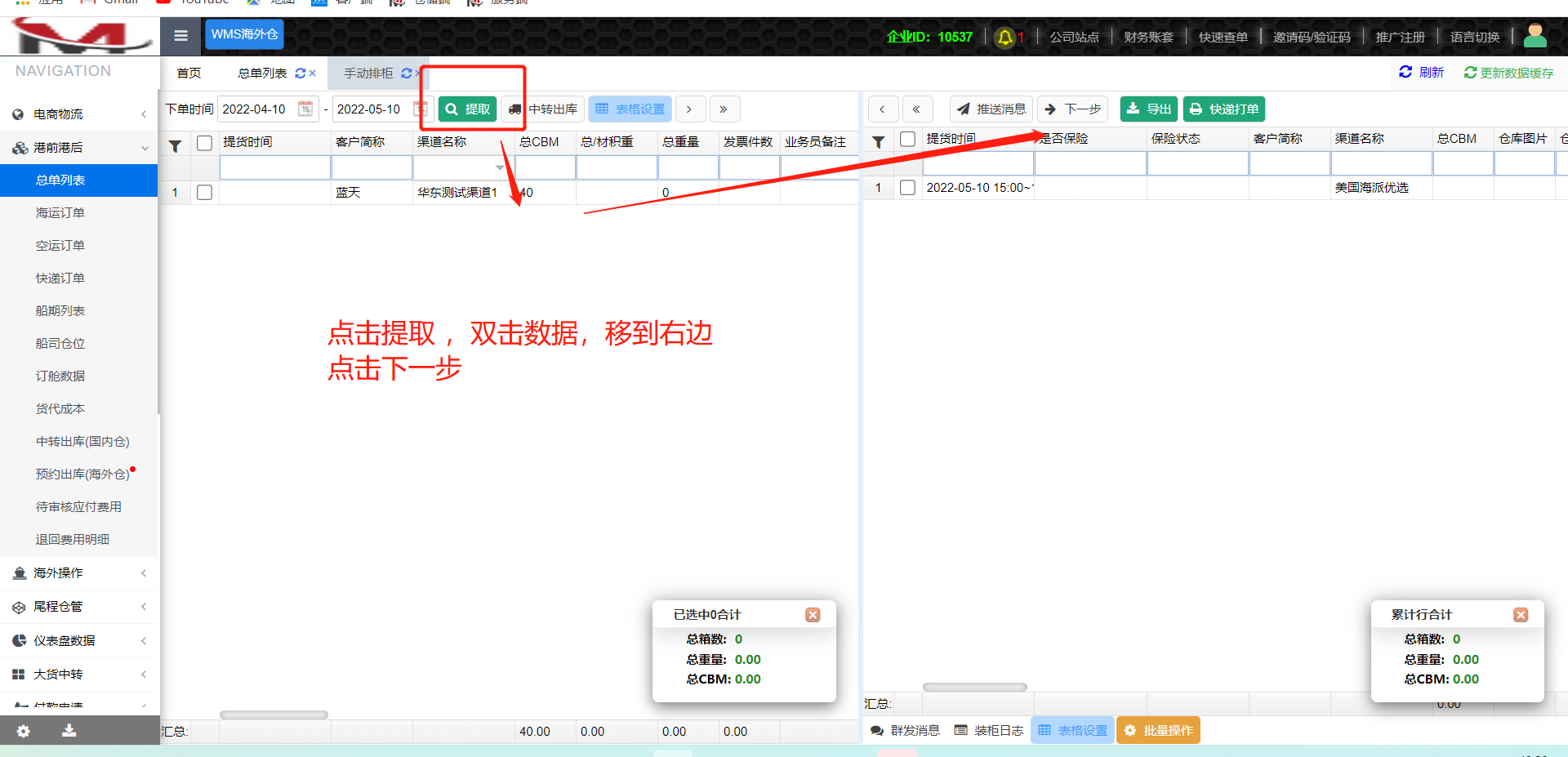Open calendar picker for end date 2022-05-10
The width and height of the screenshot is (1568, 757).
click(x=420, y=109)
